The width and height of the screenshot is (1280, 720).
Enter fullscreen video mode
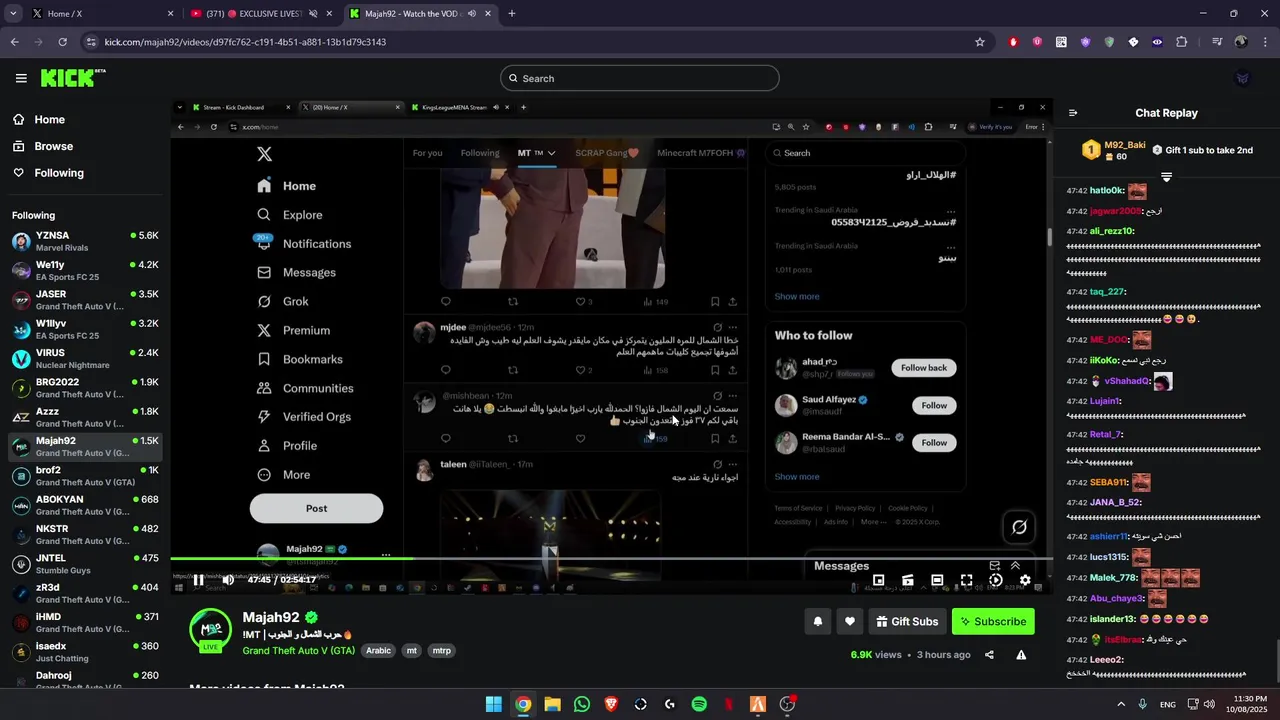(x=967, y=580)
